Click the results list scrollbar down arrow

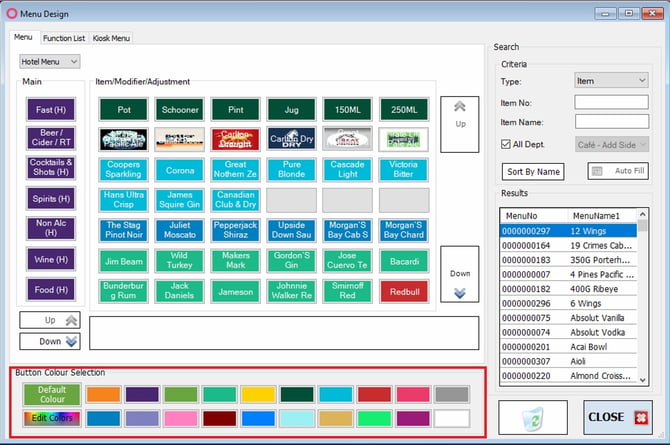pyautogui.click(x=643, y=380)
